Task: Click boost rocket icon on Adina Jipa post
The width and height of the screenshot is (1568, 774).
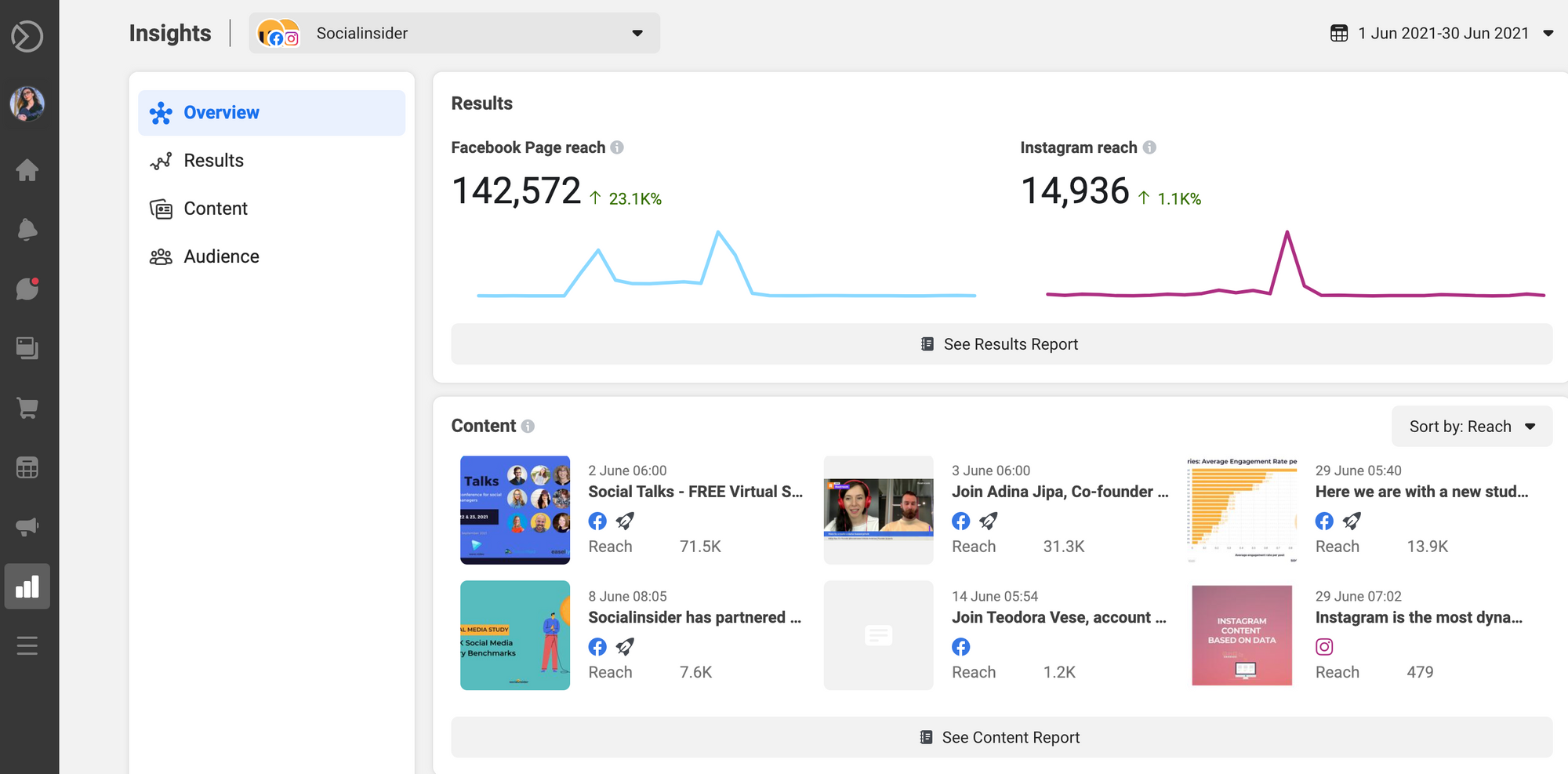Action: (989, 521)
